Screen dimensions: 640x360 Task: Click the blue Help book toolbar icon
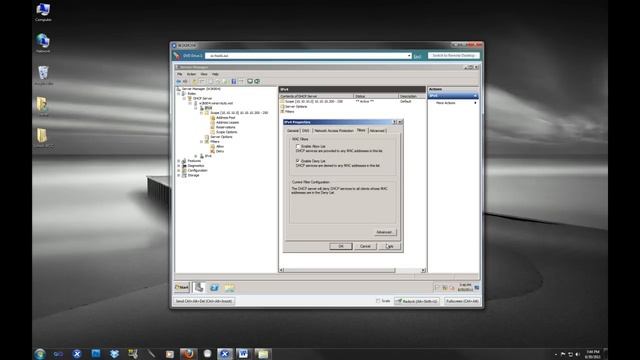234,81
